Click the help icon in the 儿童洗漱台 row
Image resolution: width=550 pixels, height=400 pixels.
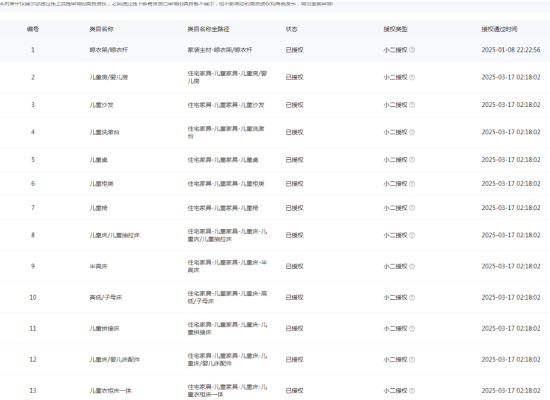click(412, 132)
